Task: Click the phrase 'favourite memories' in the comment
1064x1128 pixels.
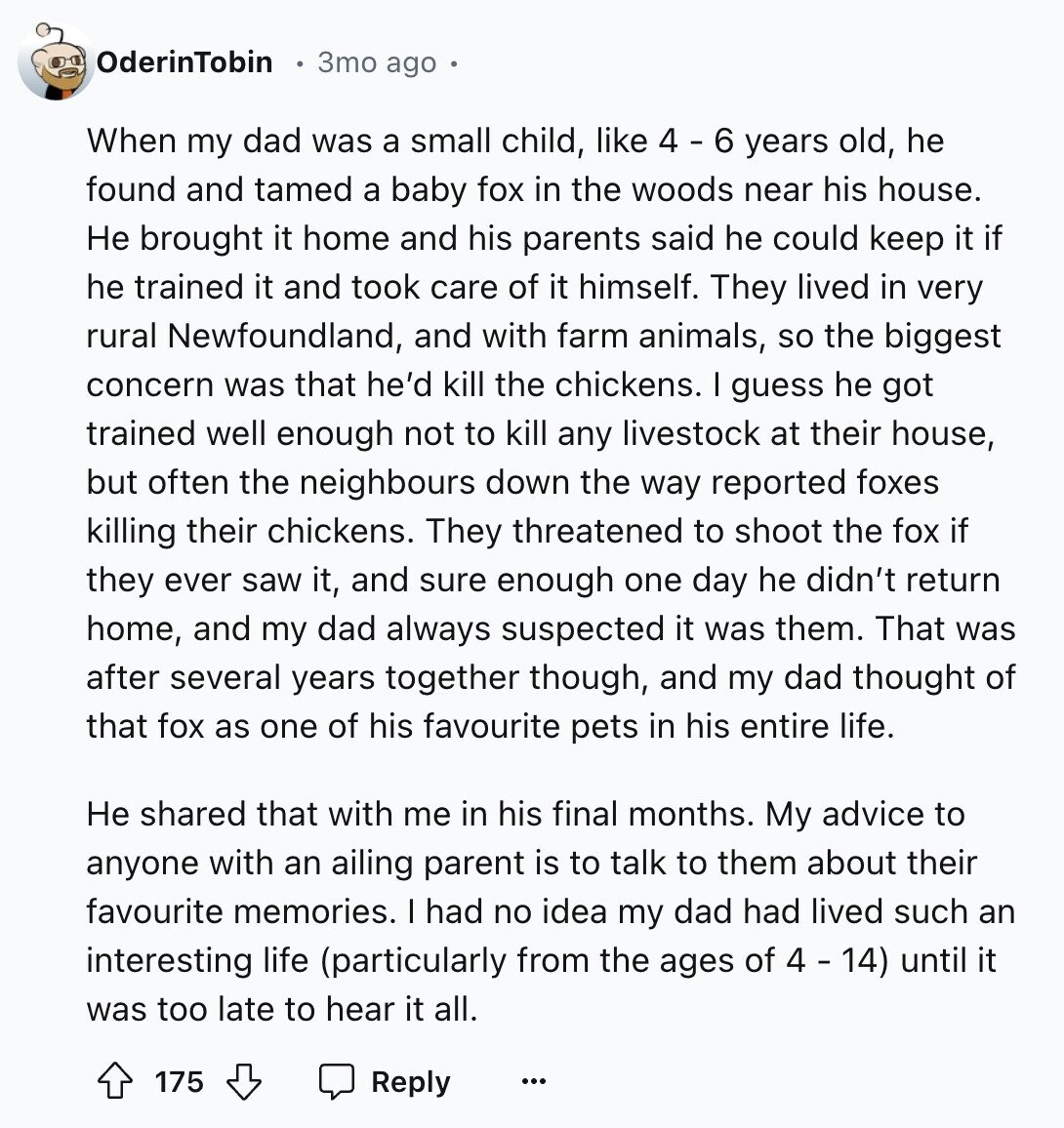Action: 241,911
